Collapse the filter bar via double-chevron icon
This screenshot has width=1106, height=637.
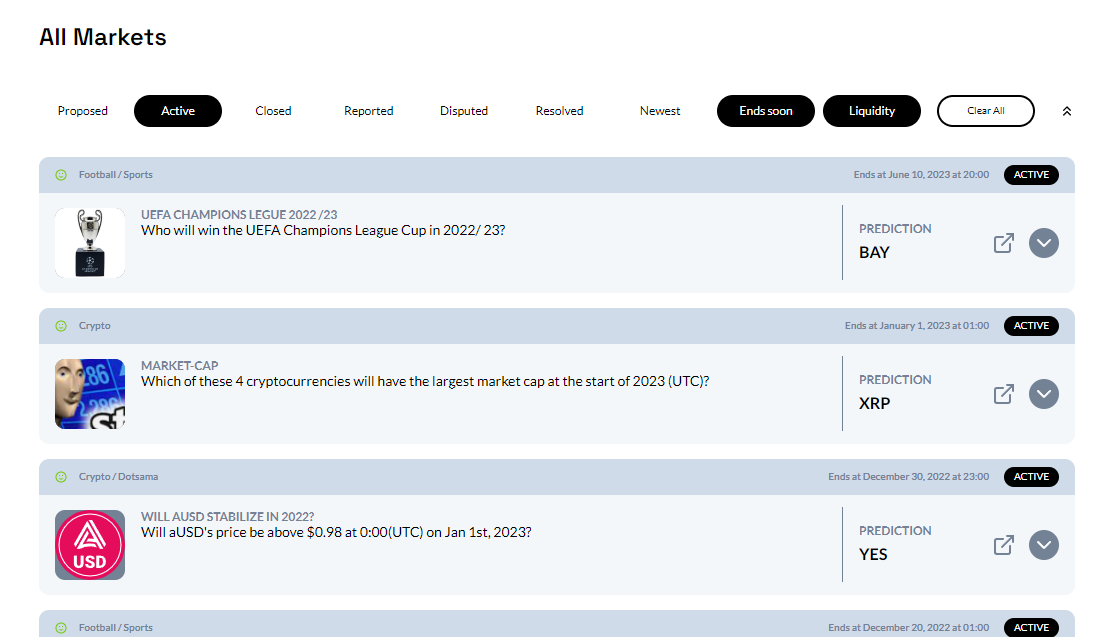point(1067,111)
